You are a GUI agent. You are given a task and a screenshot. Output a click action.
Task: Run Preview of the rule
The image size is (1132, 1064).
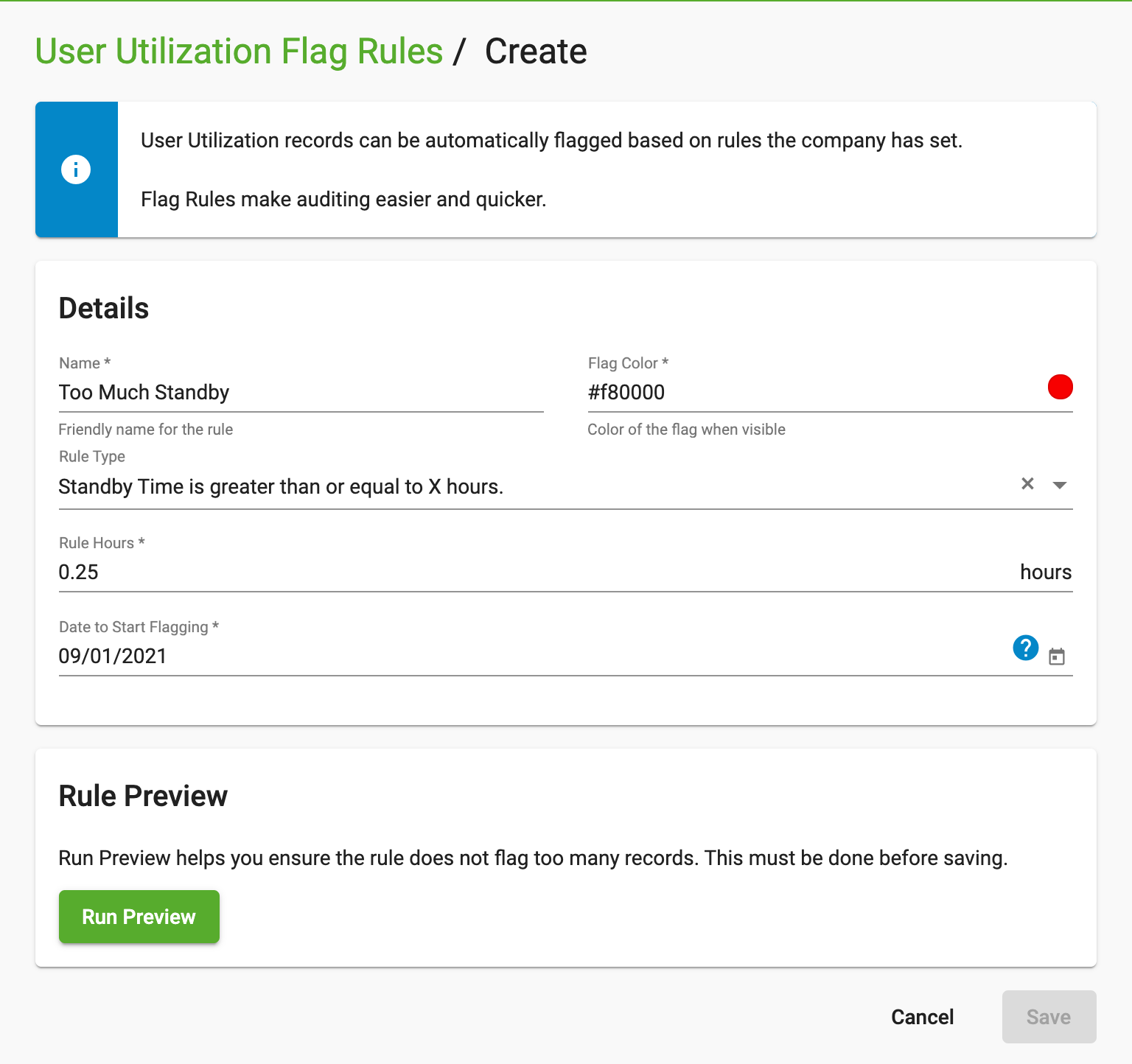click(139, 917)
